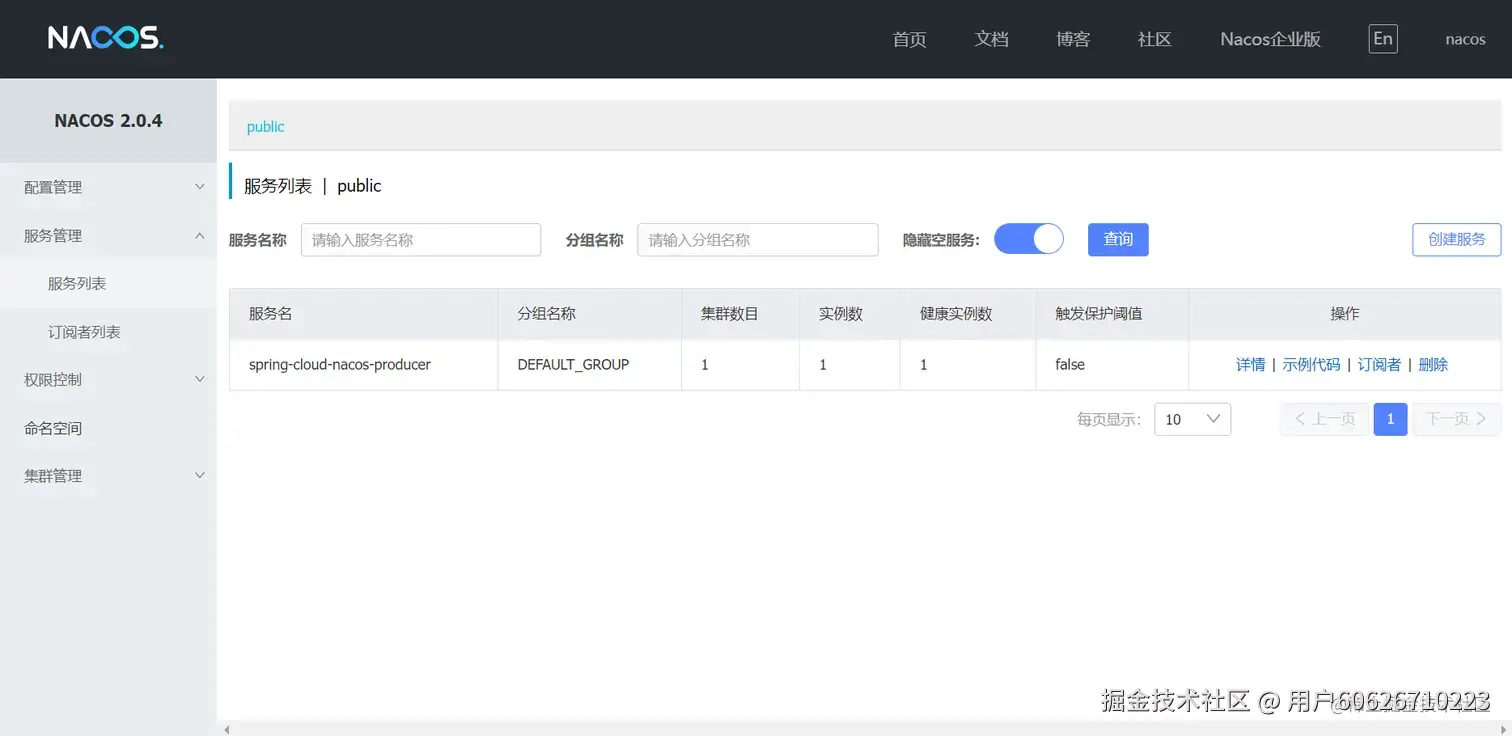Switch language with the En button
This screenshot has height=736, width=1512.
point(1383,39)
